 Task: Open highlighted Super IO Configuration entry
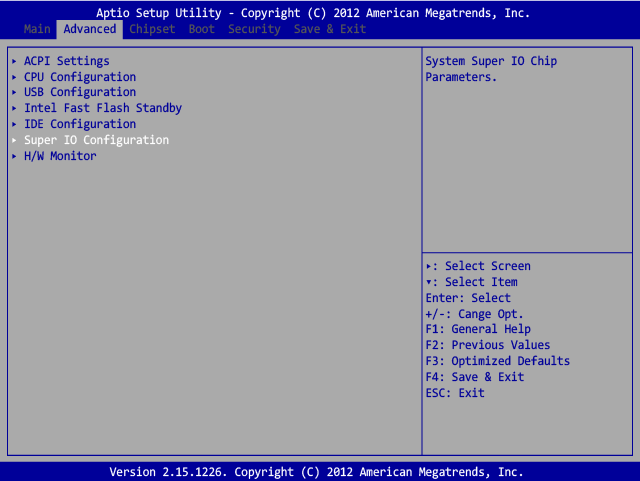point(96,140)
